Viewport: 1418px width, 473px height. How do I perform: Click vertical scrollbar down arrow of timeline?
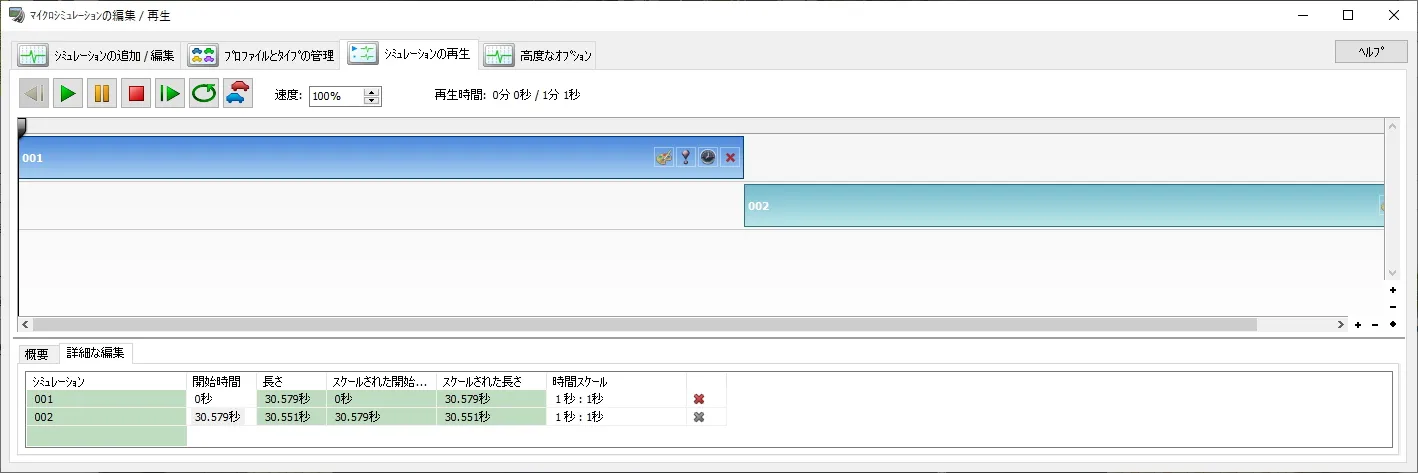[x=1391, y=272]
